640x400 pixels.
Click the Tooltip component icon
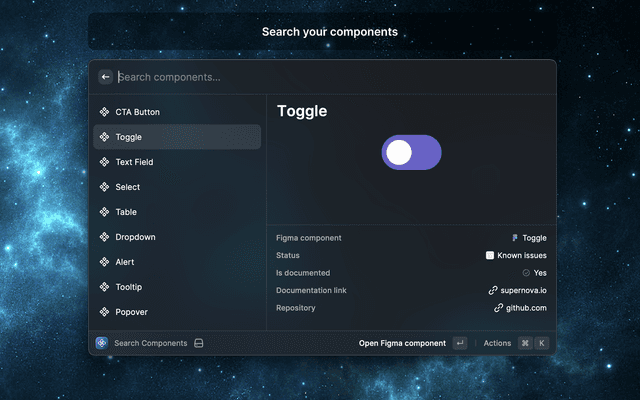coord(105,287)
